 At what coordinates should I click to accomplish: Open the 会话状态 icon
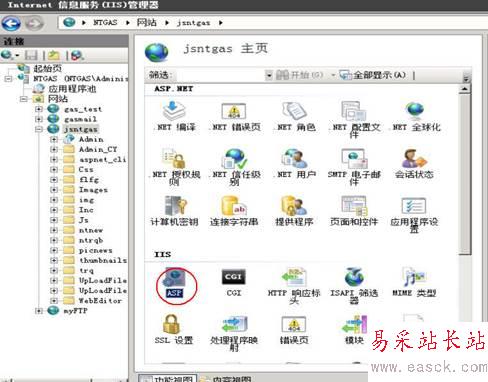click(414, 159)
